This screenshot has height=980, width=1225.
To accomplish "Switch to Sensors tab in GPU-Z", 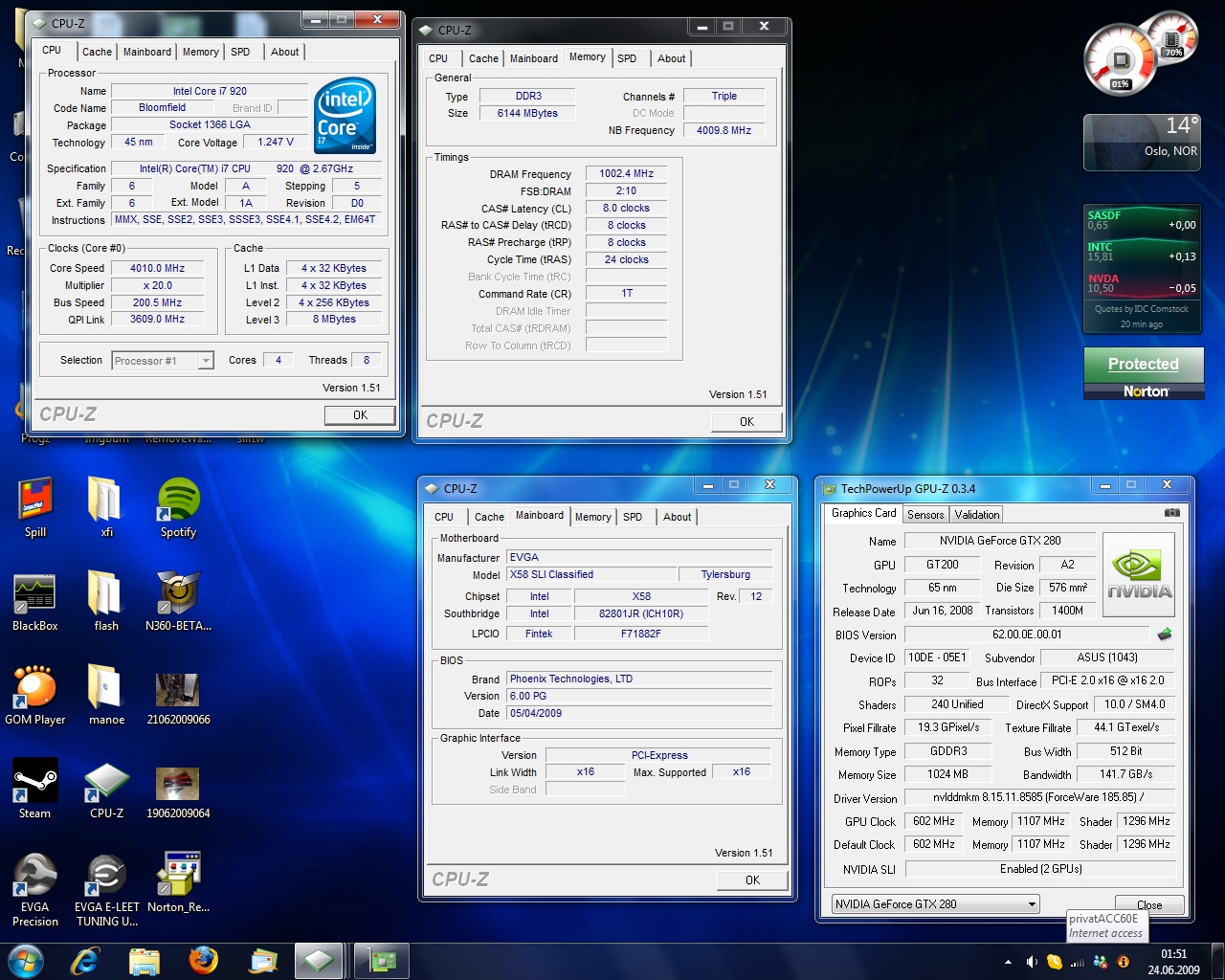I will (925, 515).
